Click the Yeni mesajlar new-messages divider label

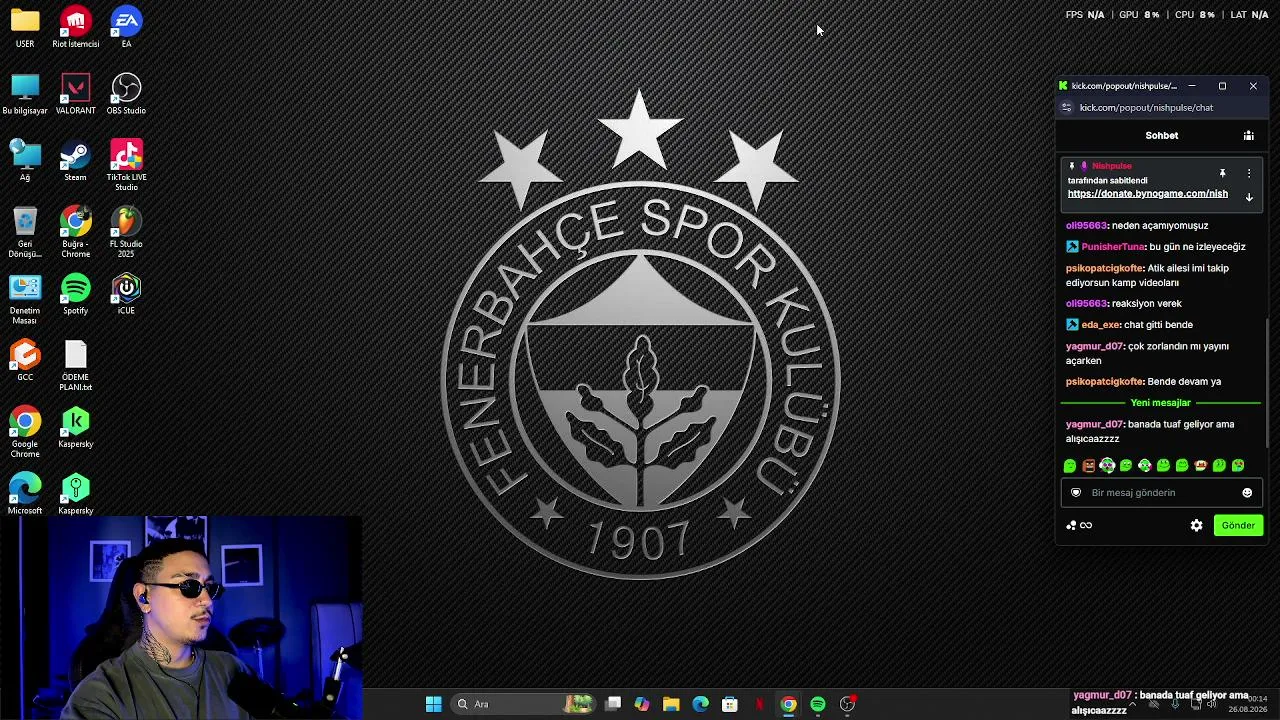pos(1161,403)
